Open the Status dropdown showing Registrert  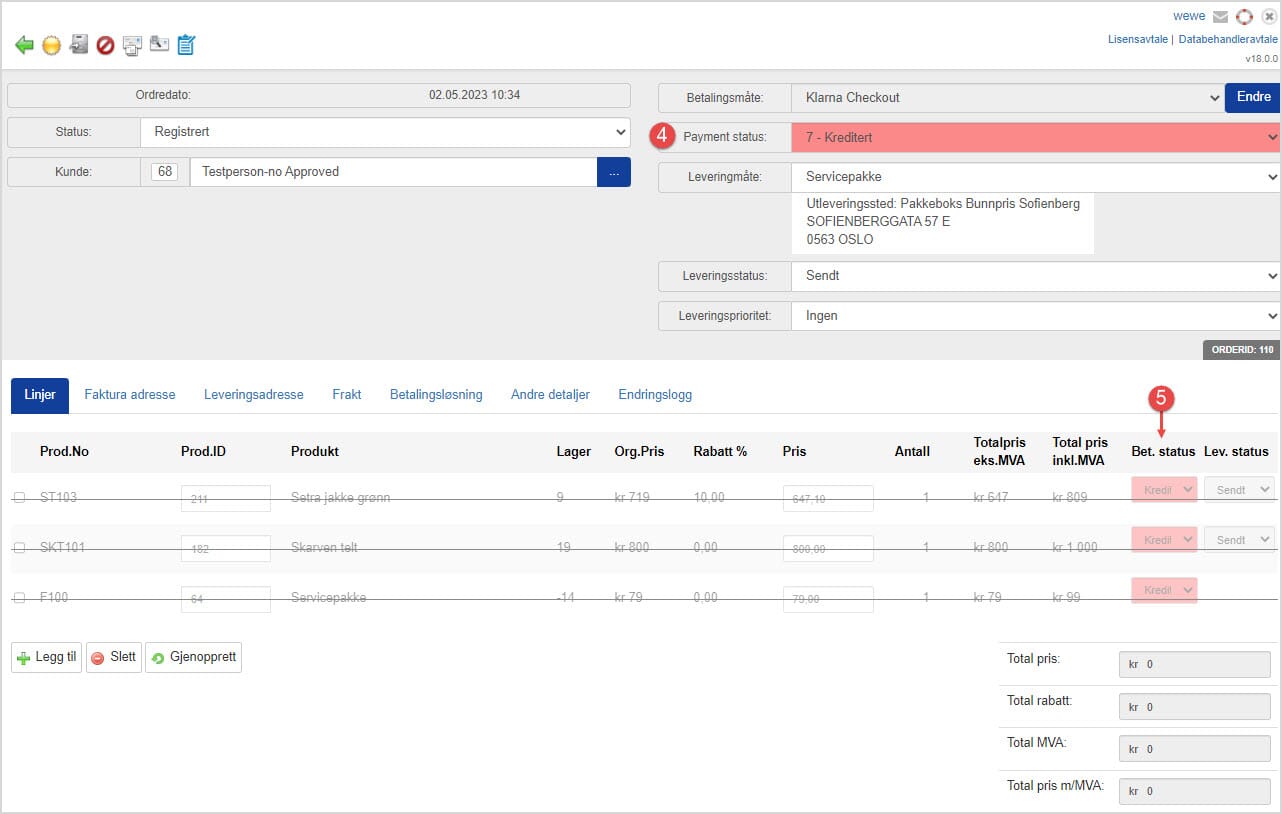click(x=385, y=132)
